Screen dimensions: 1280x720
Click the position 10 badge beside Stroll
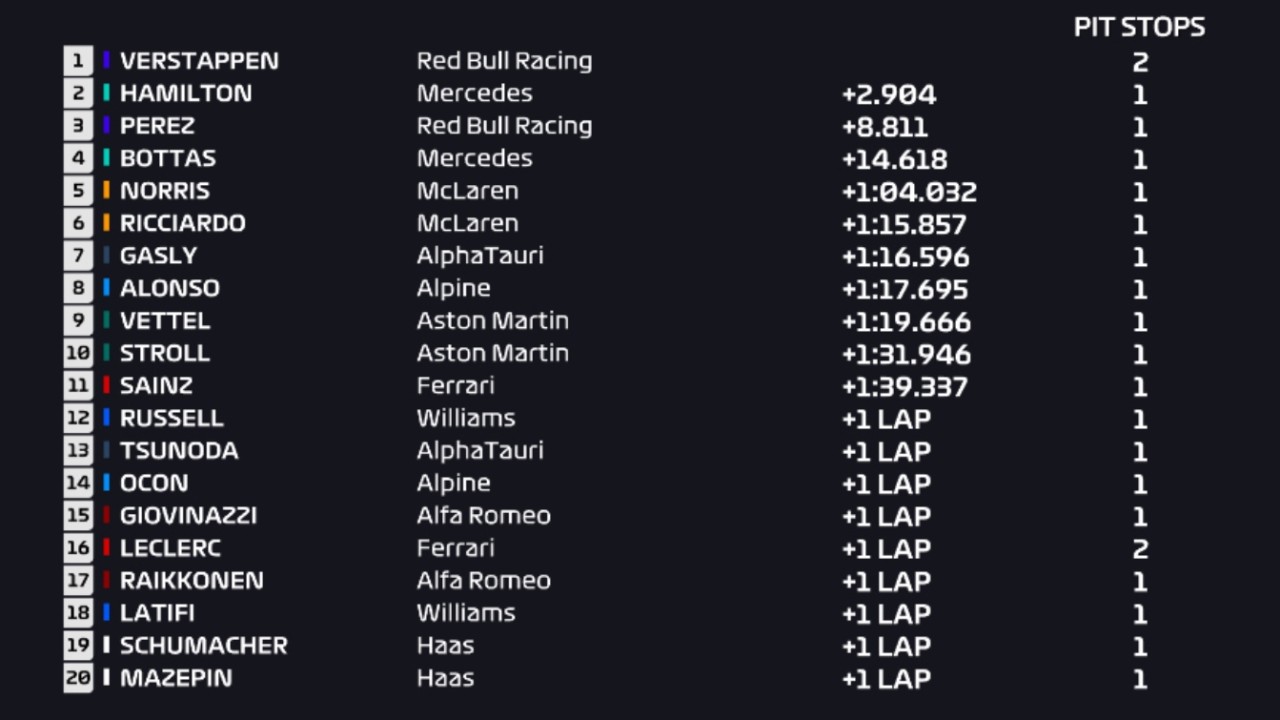tap(78, 353)
